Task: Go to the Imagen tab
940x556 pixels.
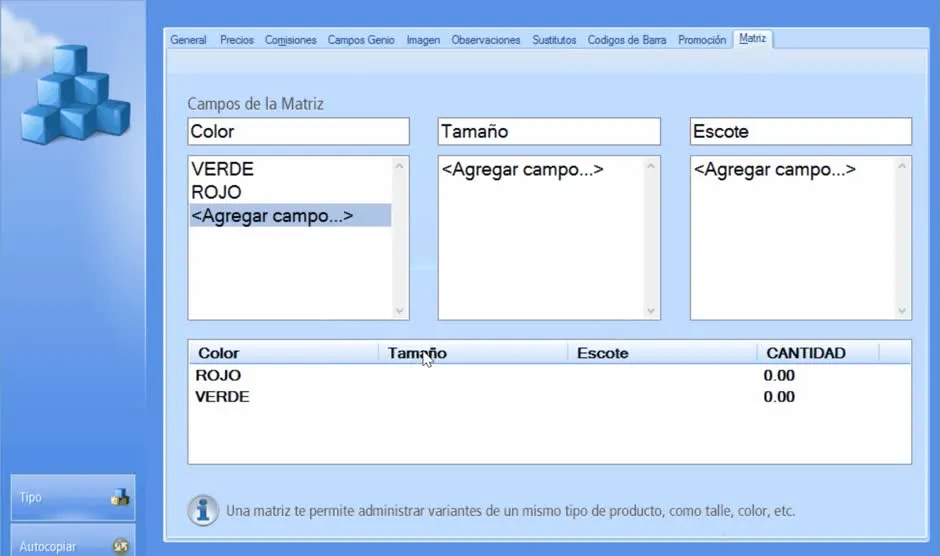Action: pos(423,40)
